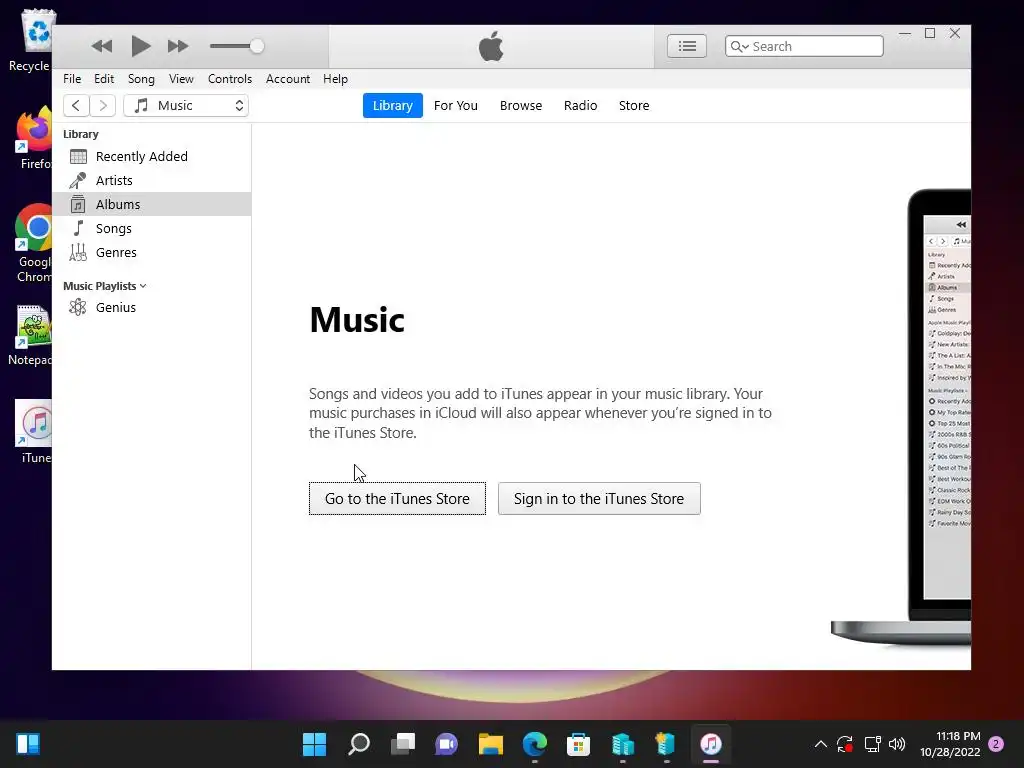
Task: Show hidden system tray icons
Action: 821,744
